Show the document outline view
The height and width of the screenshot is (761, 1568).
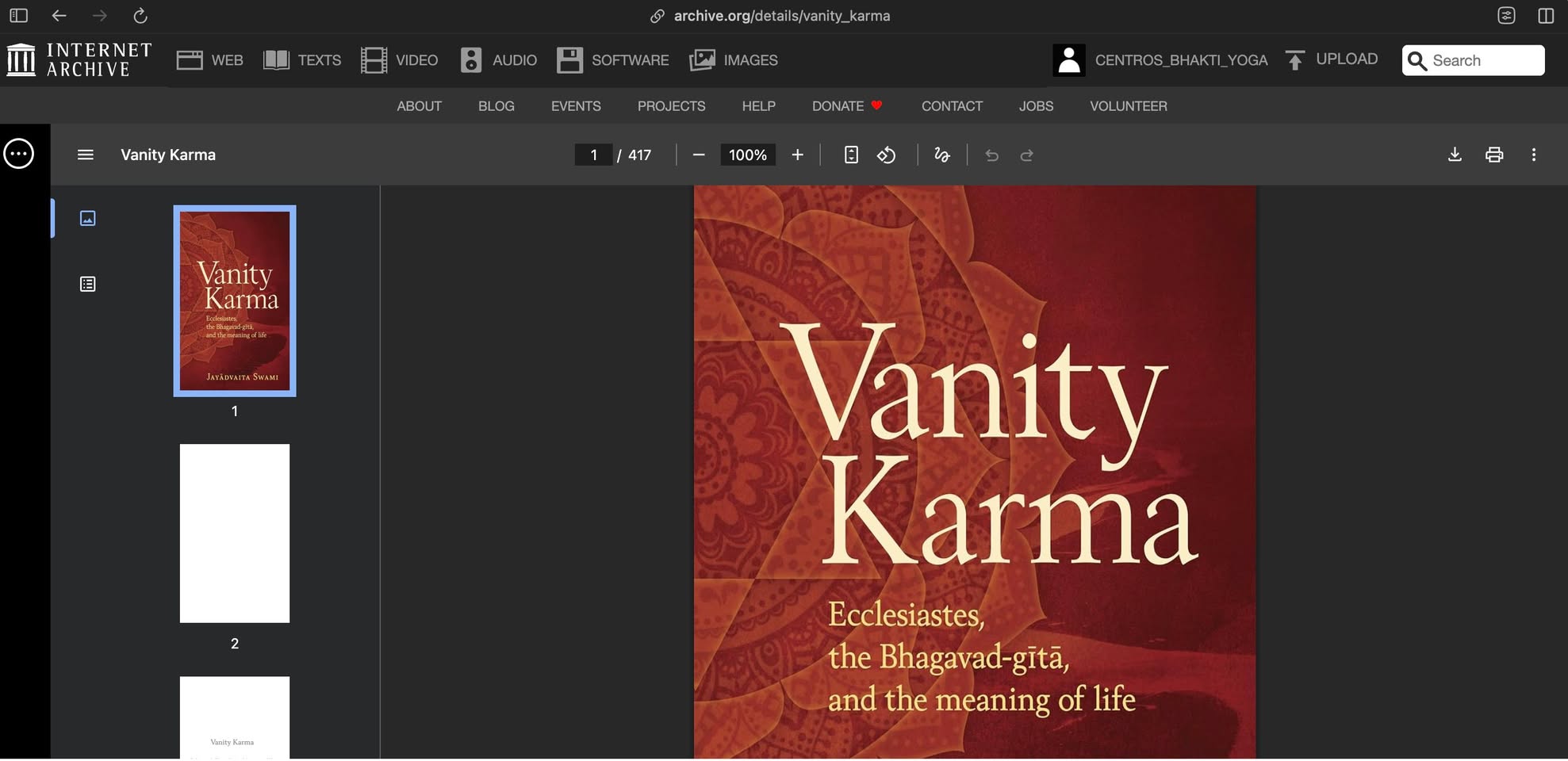coord(88,284)
